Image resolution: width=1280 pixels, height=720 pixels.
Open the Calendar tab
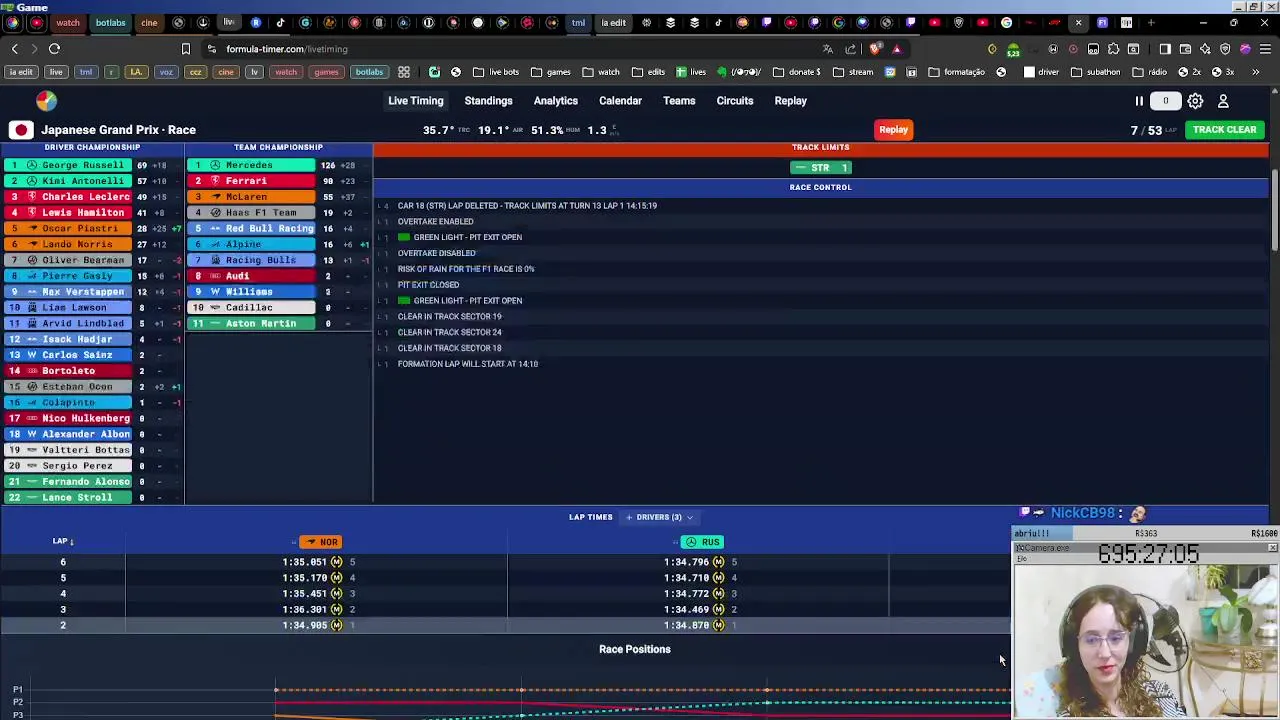[x=620, y=101]
